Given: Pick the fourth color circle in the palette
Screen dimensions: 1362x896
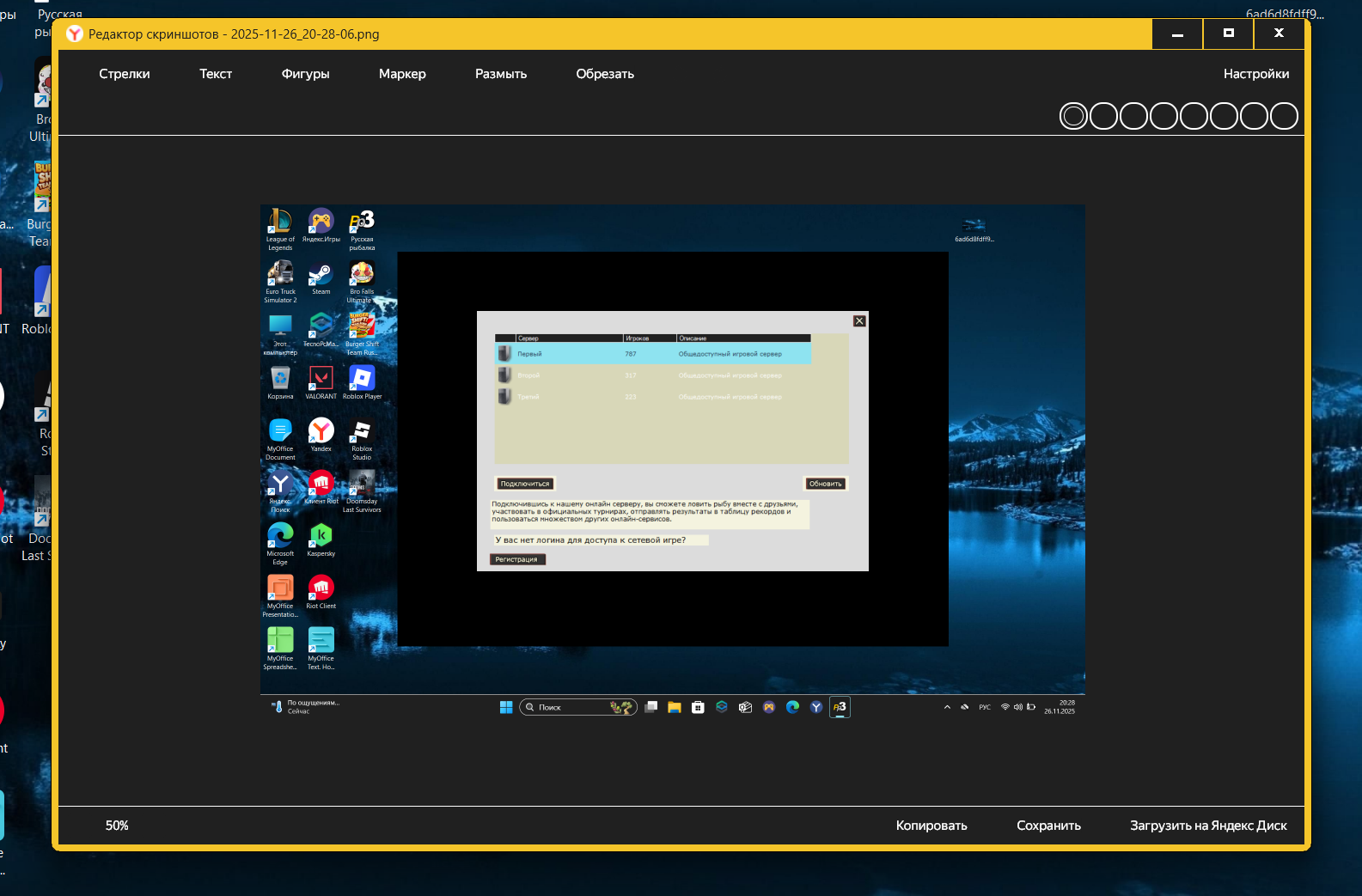Looking at the screenshot, I should 1164,116.
